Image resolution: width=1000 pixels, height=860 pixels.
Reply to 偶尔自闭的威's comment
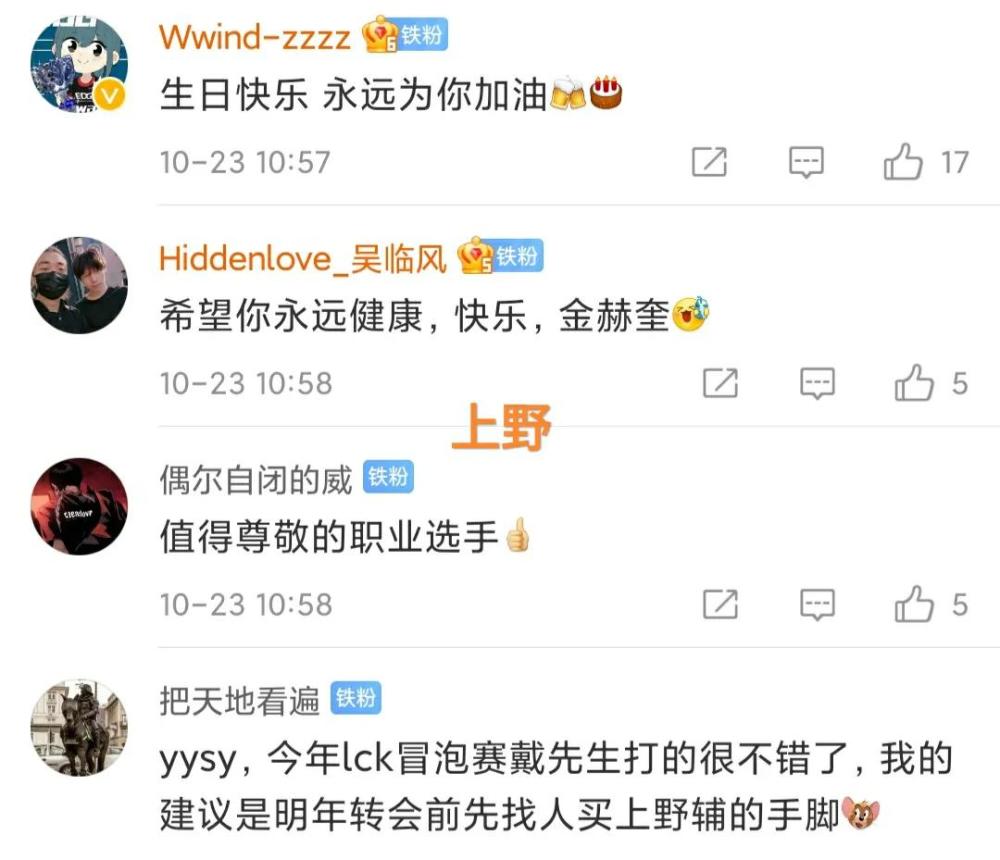coord(817,605)
